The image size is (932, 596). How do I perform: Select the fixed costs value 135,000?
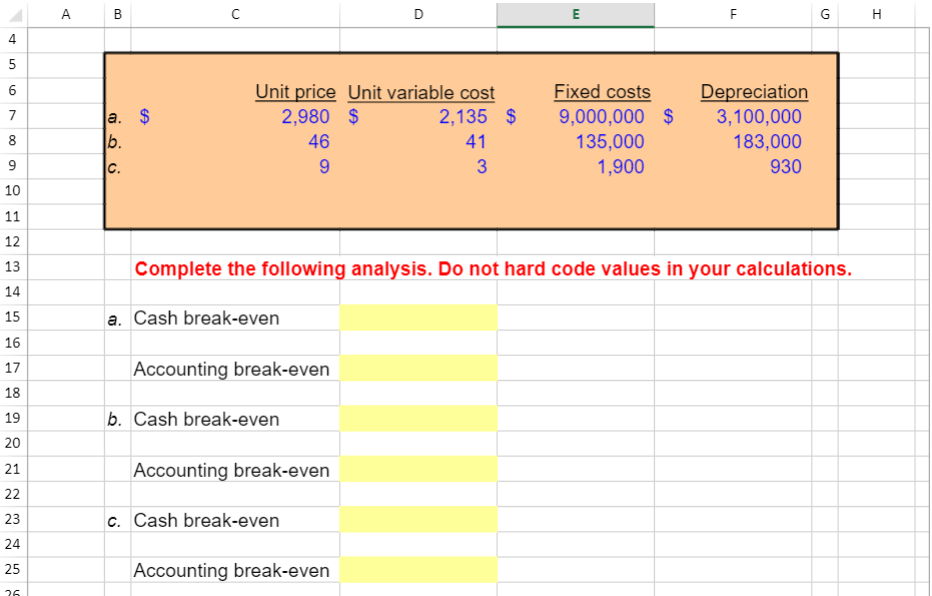tap(610, 141)
